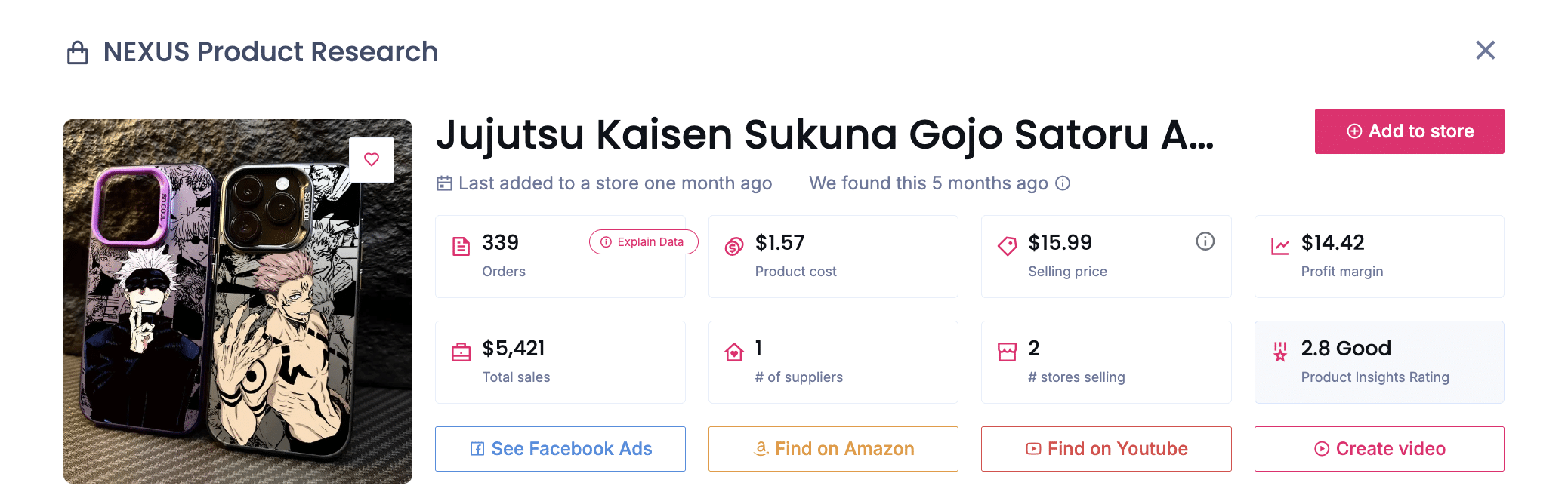
Task: Open See Facebook Ads
Action: pyautogui.click(x=560, y=449)
